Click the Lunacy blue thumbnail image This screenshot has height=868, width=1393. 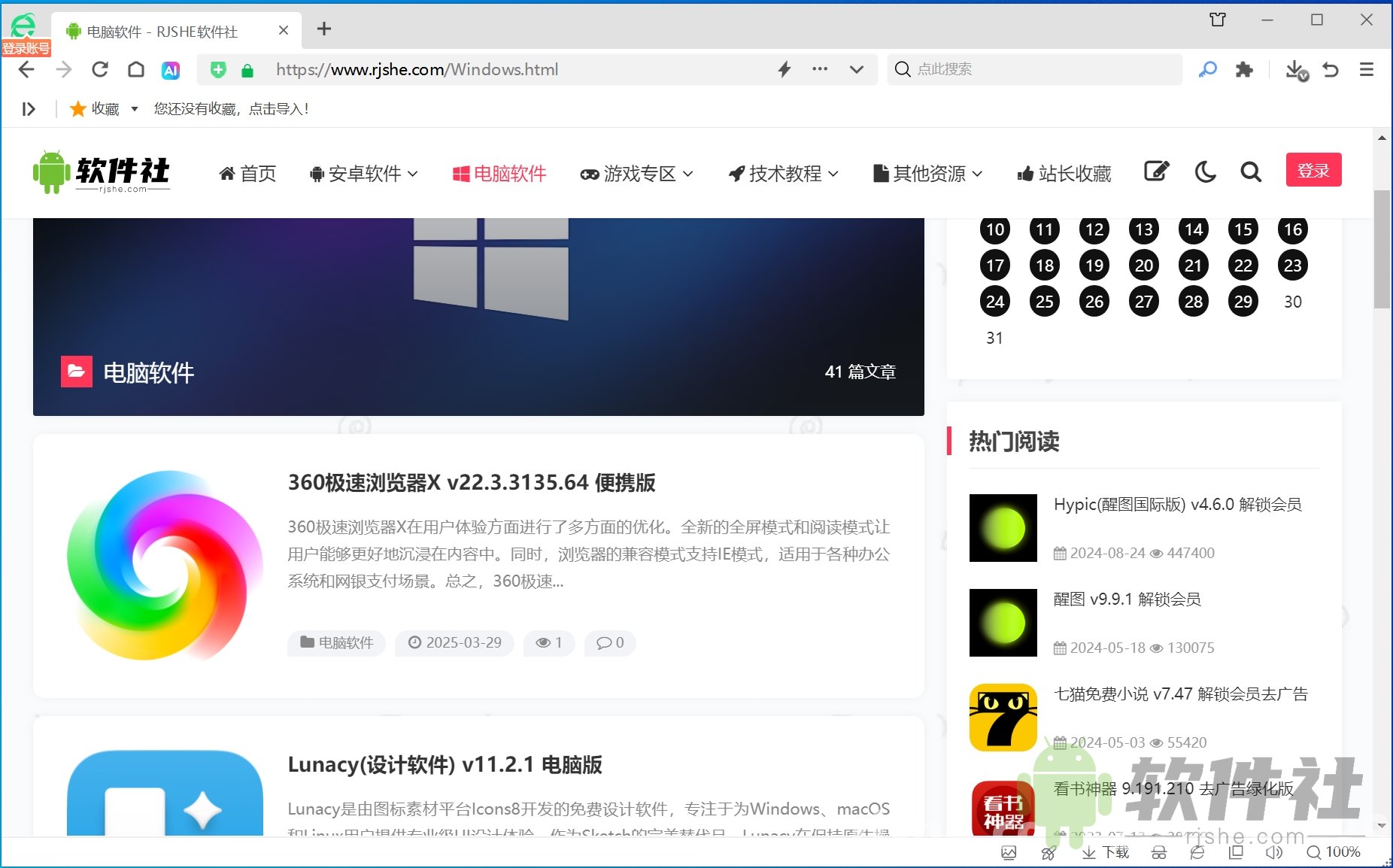(165, 793)
